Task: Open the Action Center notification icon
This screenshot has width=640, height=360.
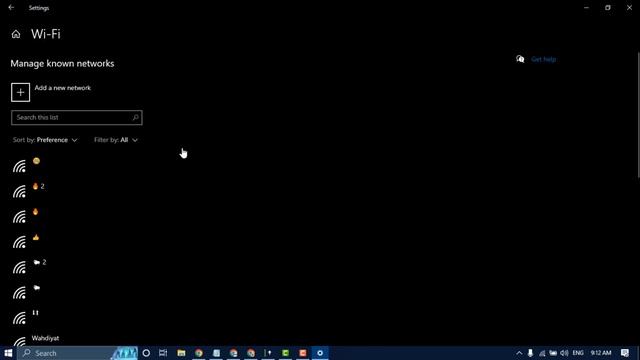Action: (625, 353)
